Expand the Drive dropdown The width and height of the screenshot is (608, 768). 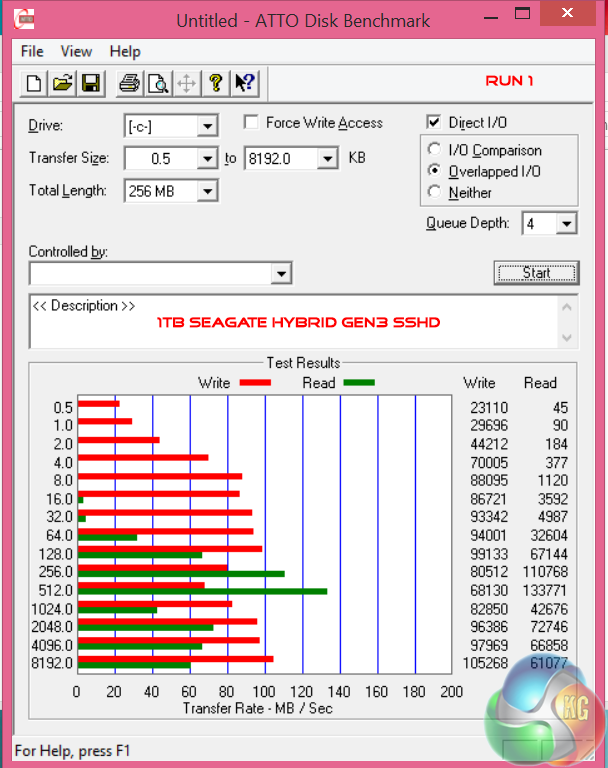[x=207, y=126]
